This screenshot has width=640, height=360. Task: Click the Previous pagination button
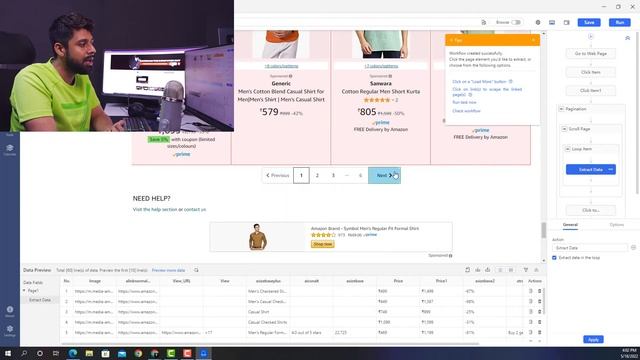[278, 176]
